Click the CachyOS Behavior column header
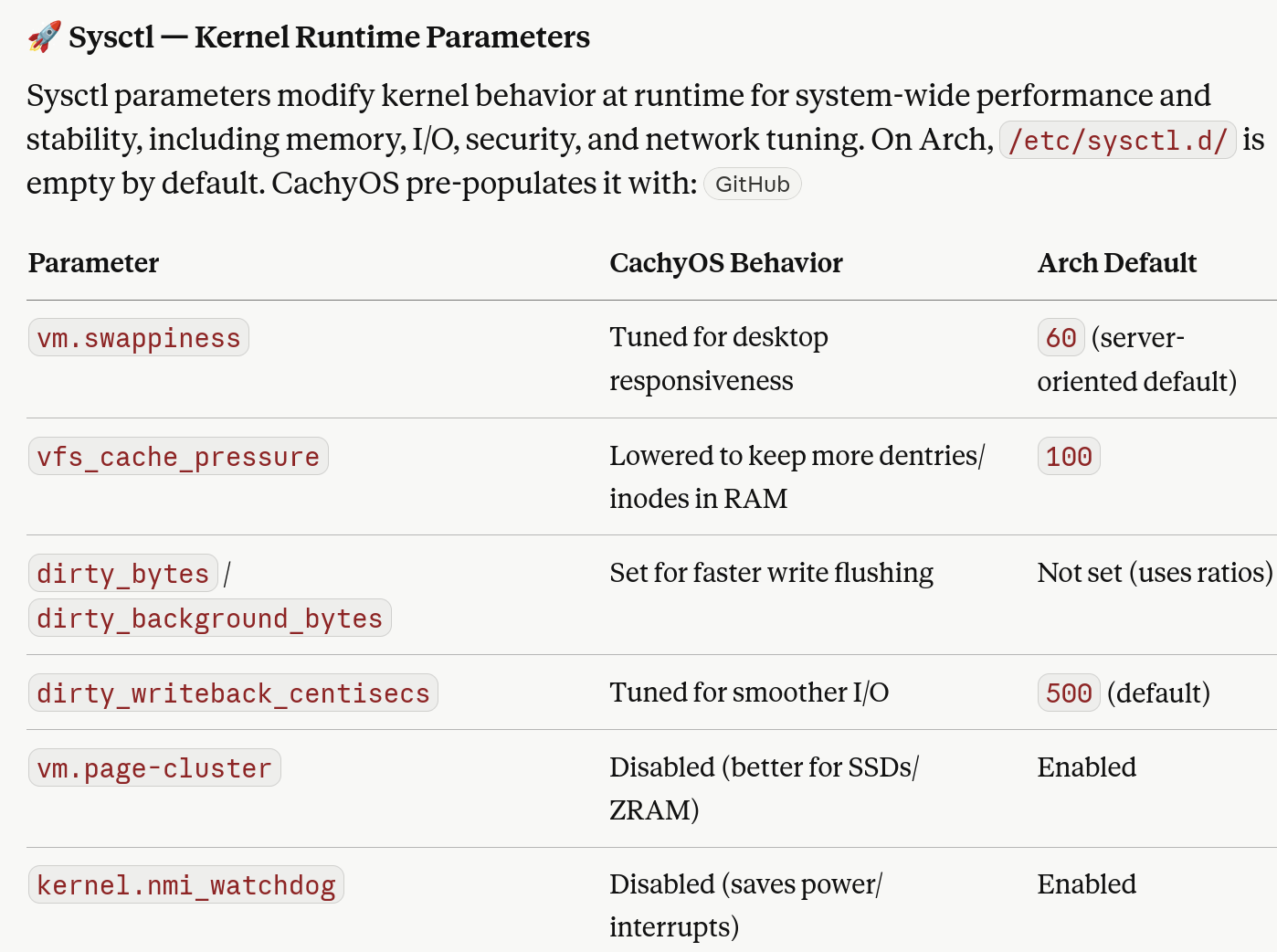This screenshot has width=1277, height=952. pyautogui.click(x=726, y=263)
